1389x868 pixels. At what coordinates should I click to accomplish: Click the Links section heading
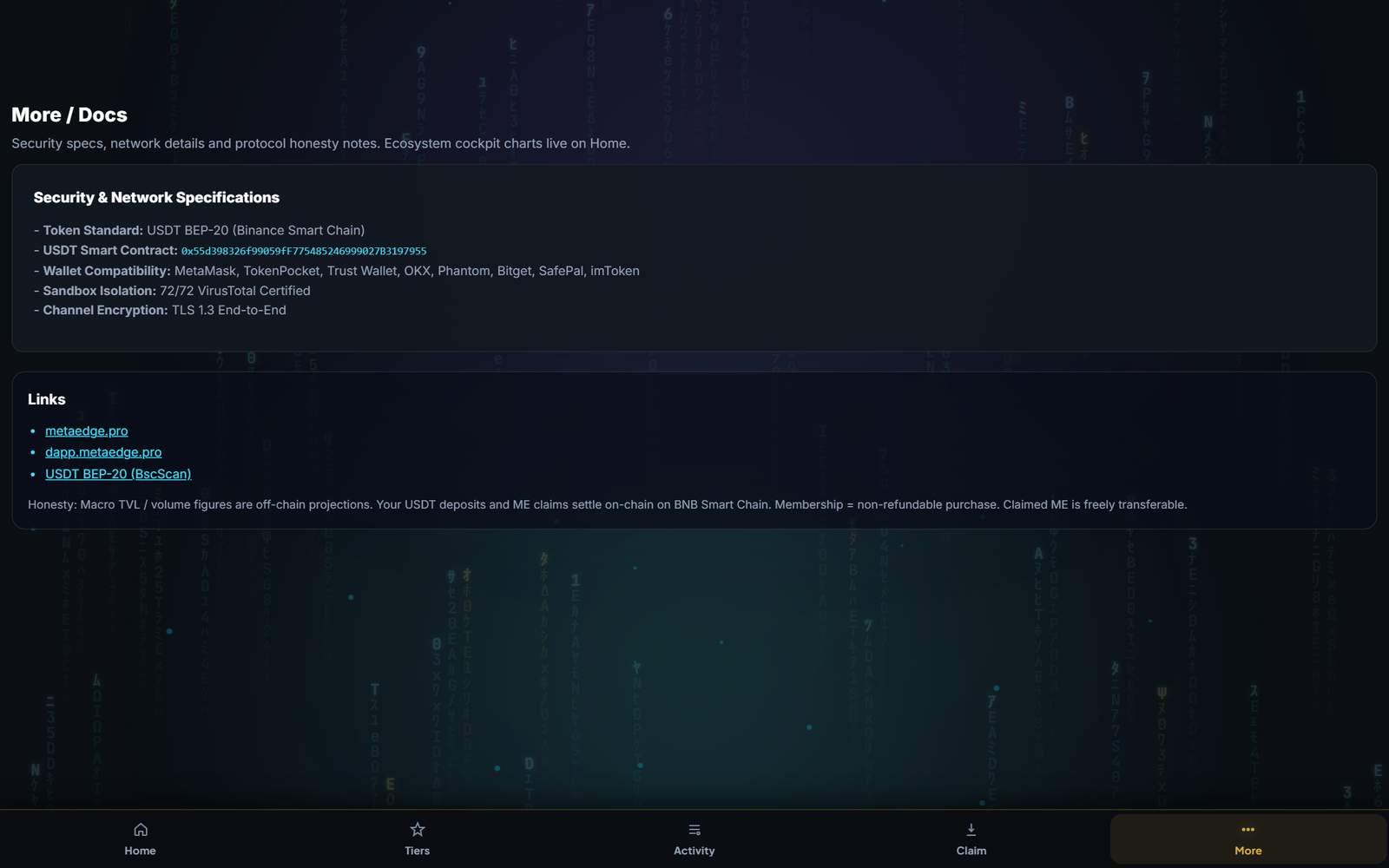(x=47, y=399)
